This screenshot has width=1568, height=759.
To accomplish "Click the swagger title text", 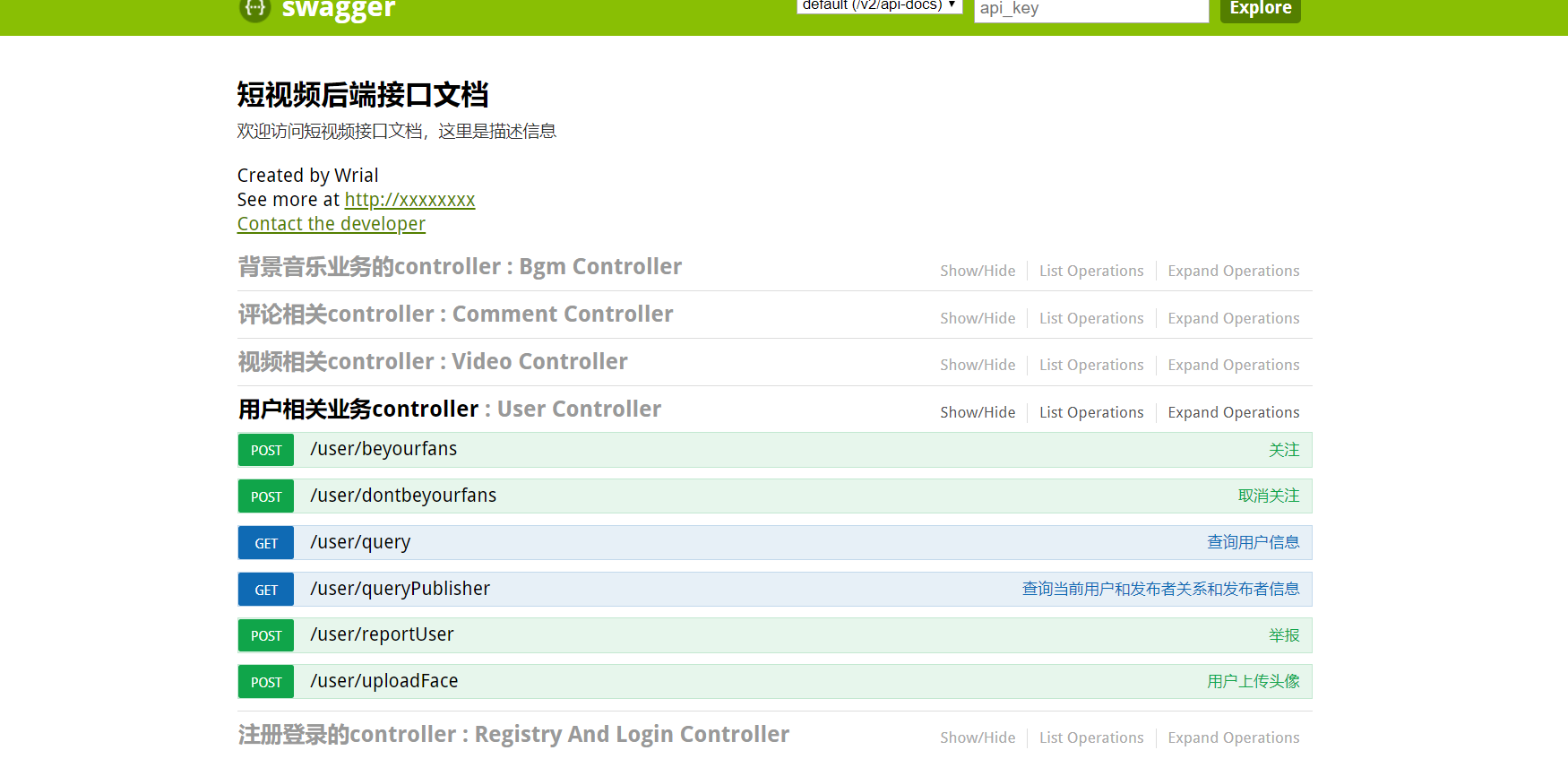I will pos(338,10).
